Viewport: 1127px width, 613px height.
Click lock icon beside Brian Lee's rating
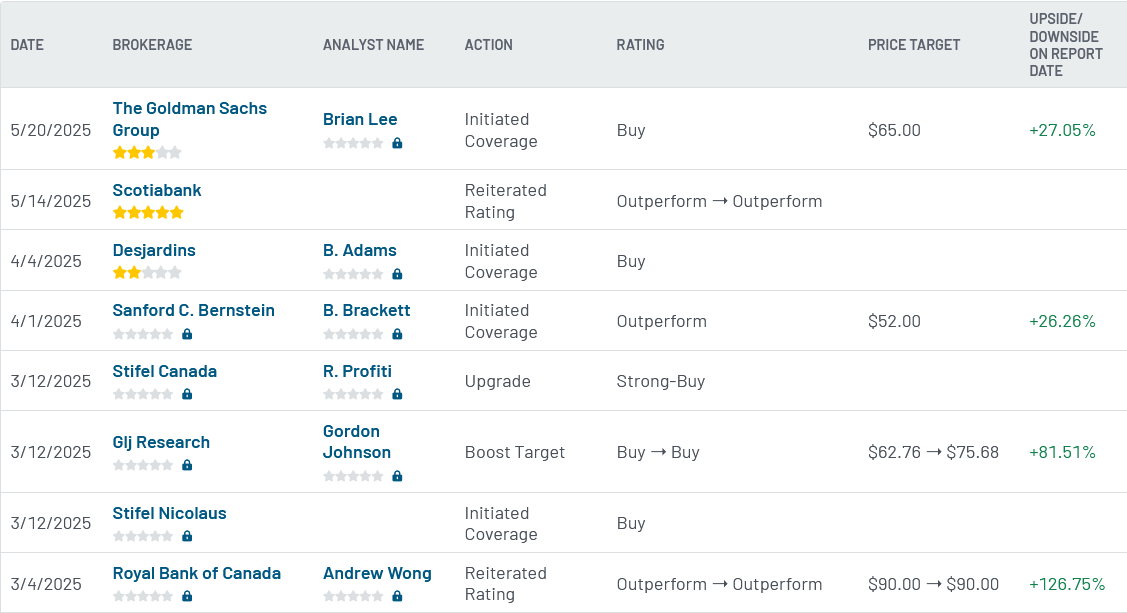397,143
